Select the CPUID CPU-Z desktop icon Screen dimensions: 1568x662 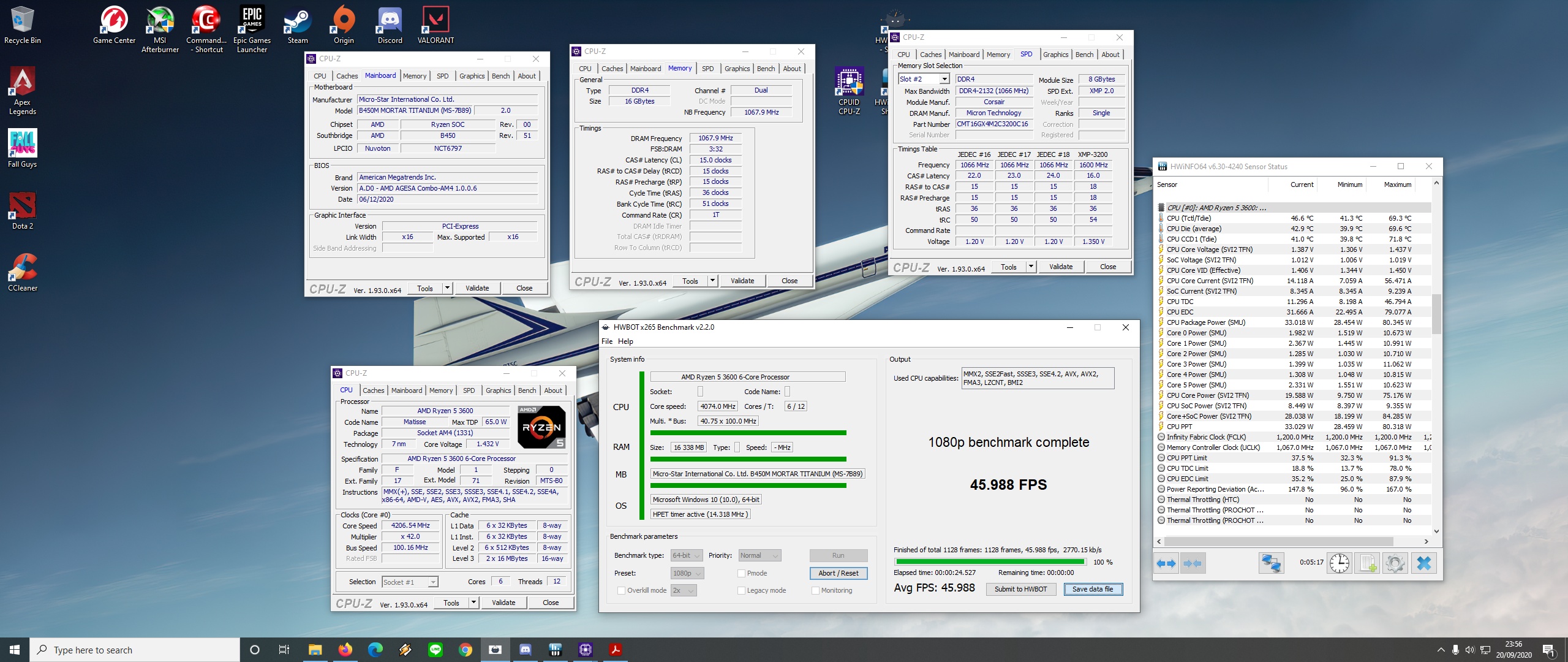coord(849,91)
